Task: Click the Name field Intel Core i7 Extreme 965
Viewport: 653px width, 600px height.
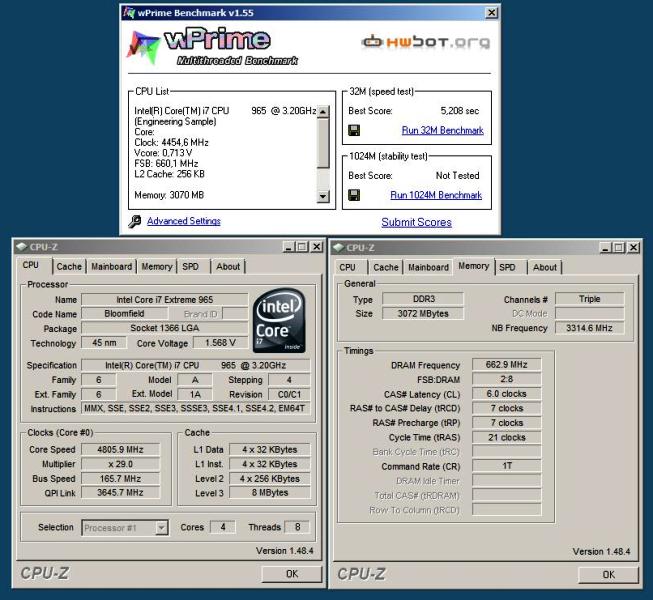Action: pos(164,300)
